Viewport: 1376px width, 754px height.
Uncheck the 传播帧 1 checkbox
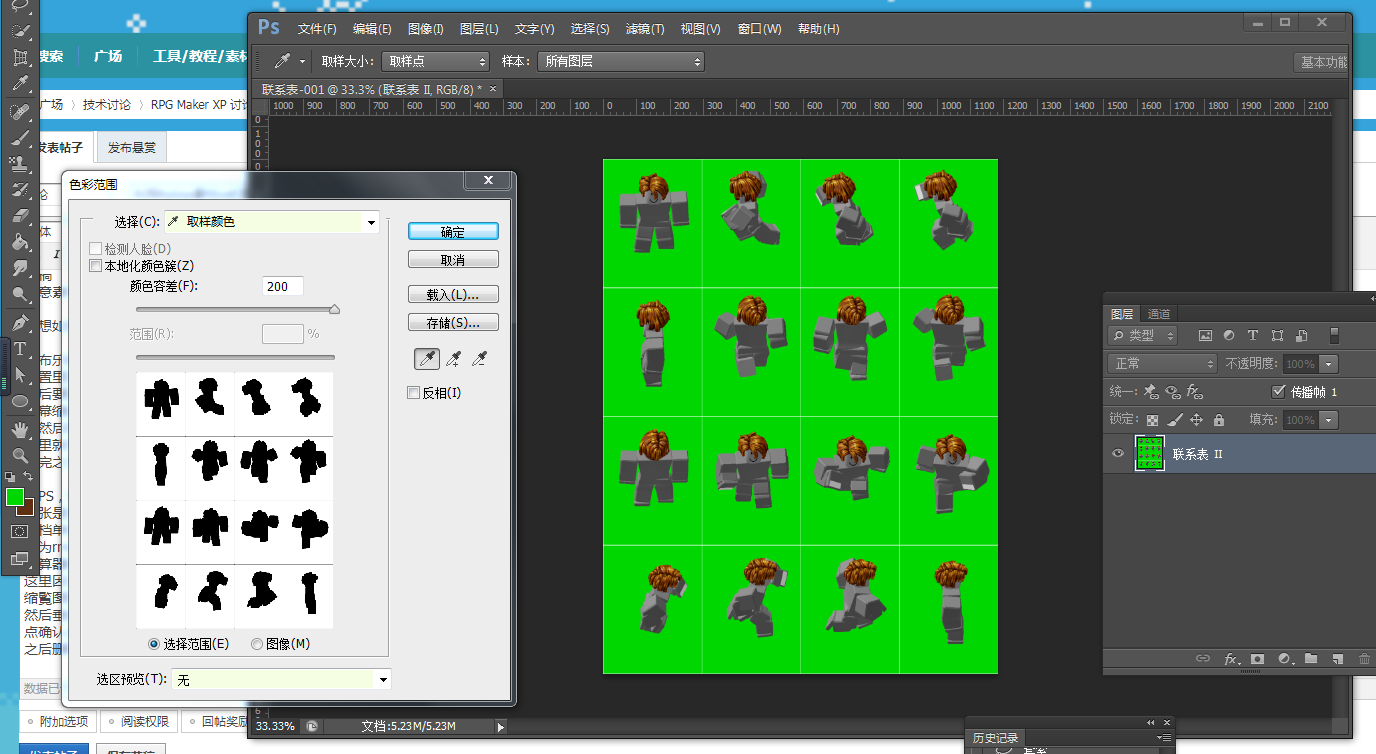[x=1278, y=391]
